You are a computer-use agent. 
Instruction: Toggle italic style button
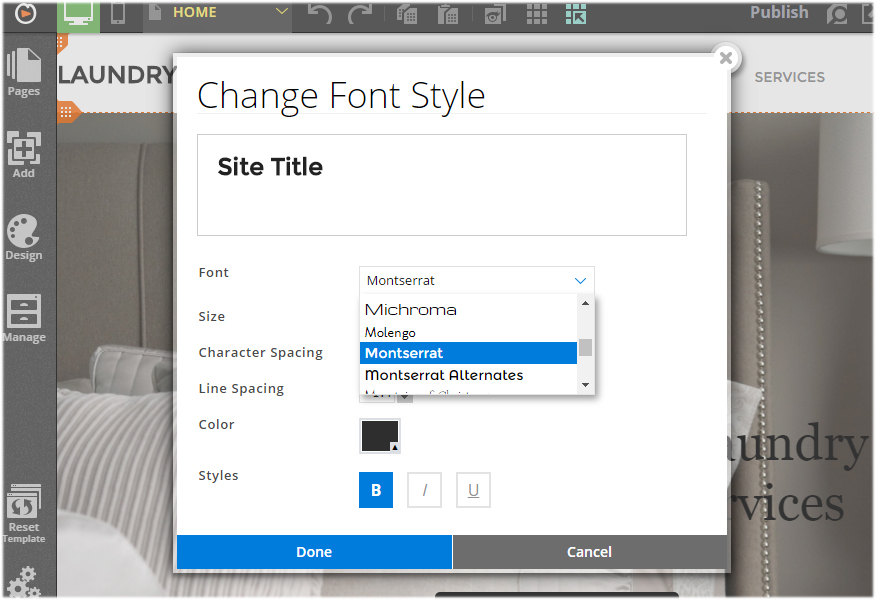pyautogui.click(x=425, y=490)
